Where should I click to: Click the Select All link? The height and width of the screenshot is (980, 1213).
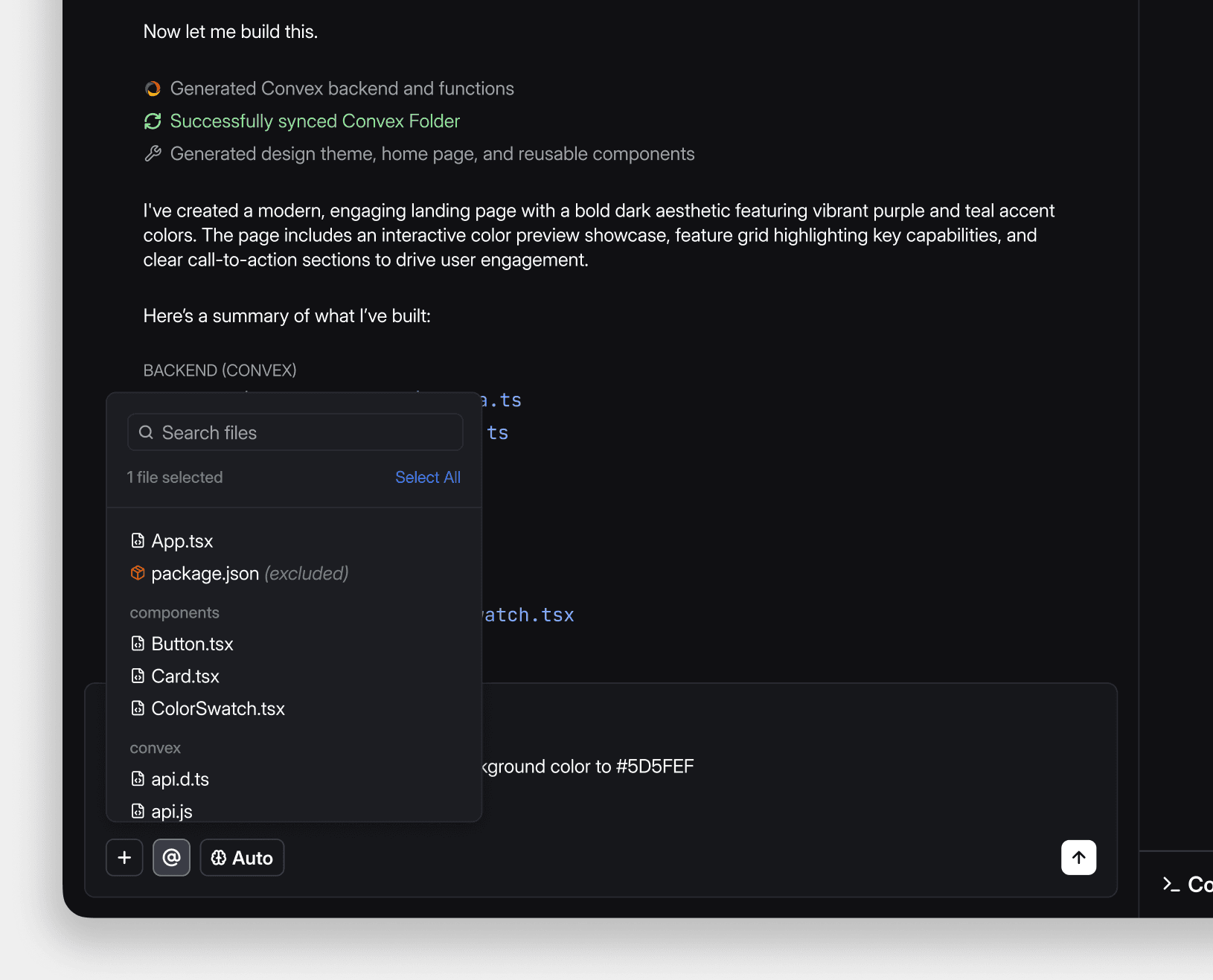point(428,477)
